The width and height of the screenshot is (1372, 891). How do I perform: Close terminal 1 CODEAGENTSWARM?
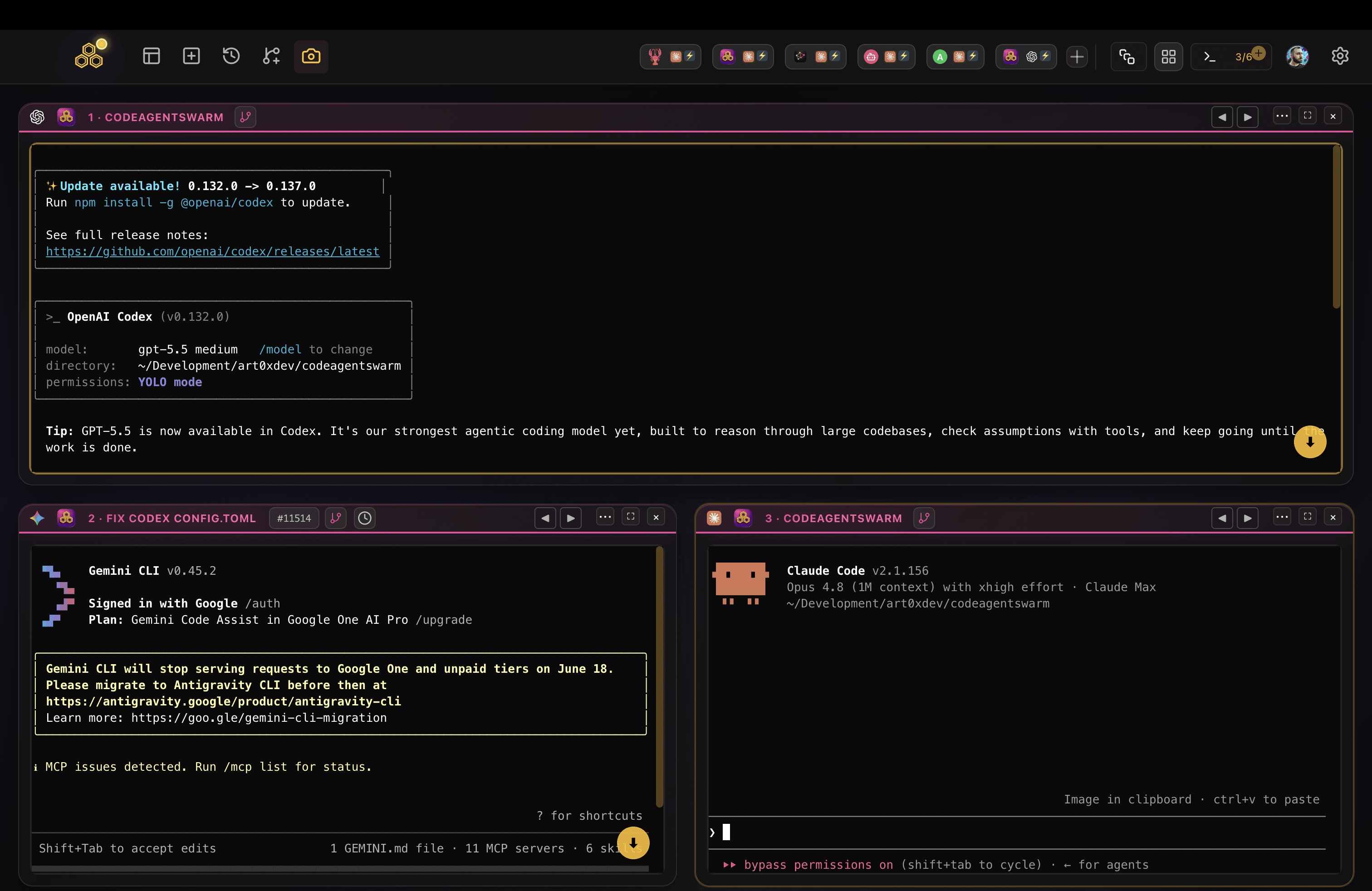pos(1333,117)
